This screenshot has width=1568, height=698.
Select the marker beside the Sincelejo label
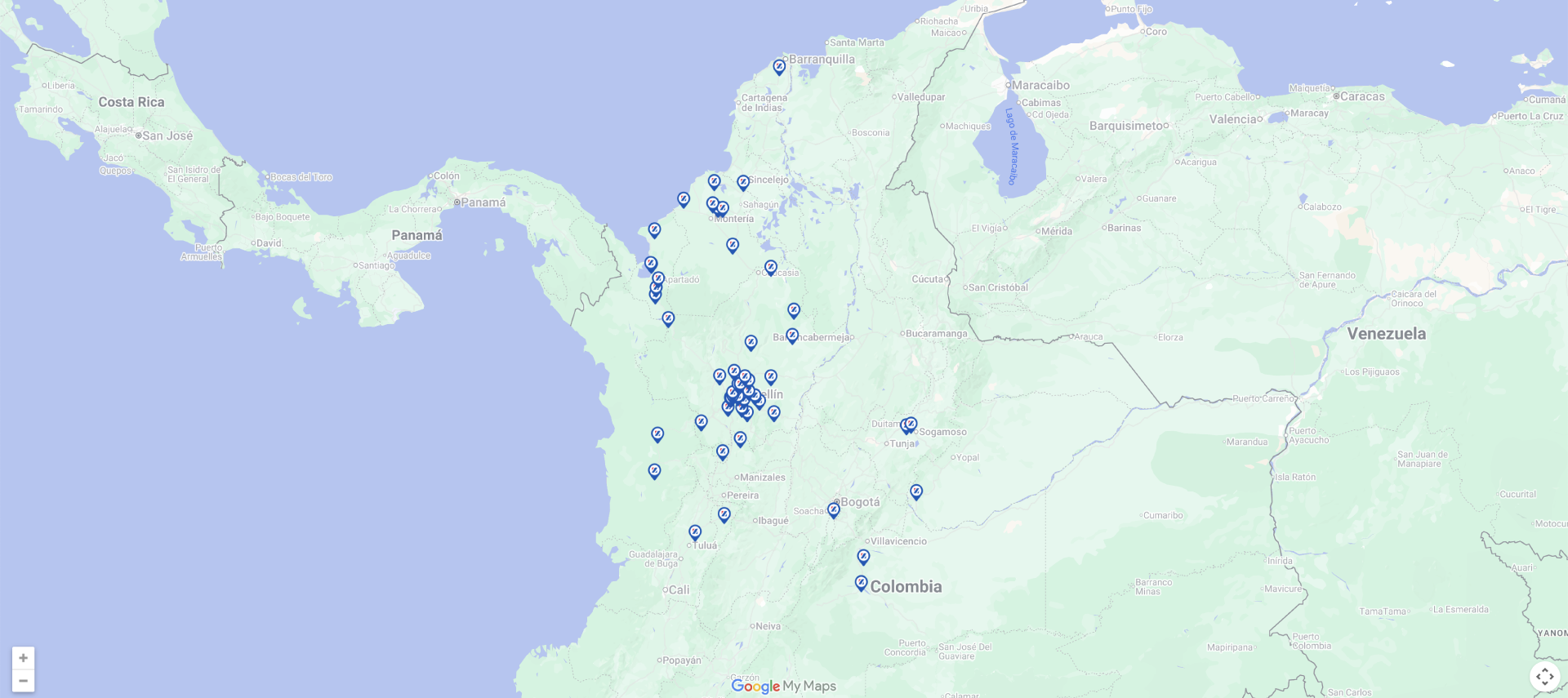743,182
